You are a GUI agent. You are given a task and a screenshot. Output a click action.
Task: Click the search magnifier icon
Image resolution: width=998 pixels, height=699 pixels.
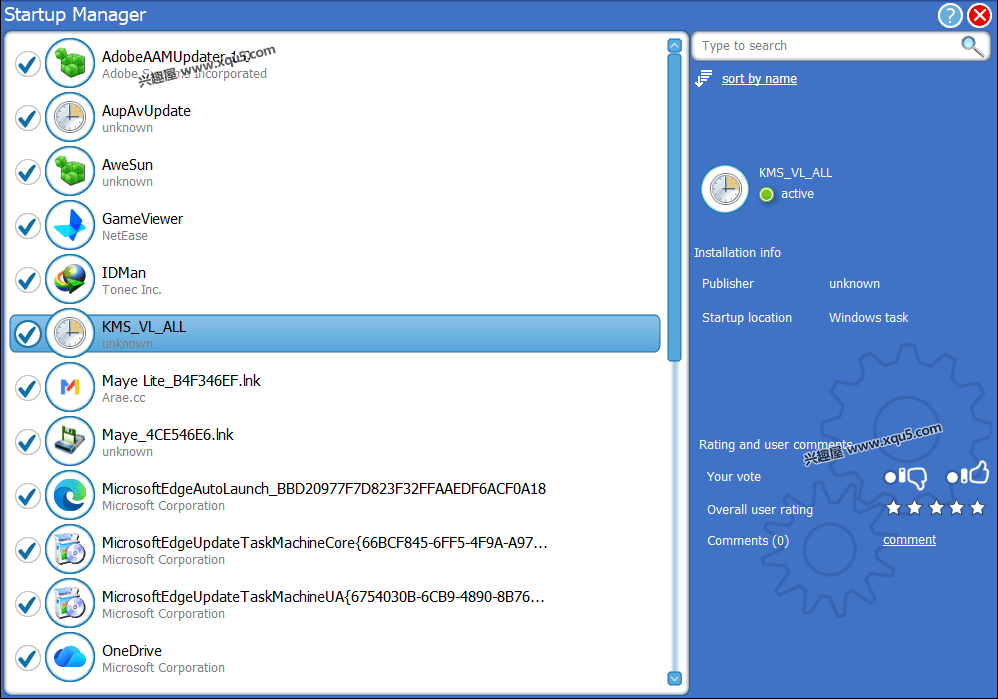point(969,46)
